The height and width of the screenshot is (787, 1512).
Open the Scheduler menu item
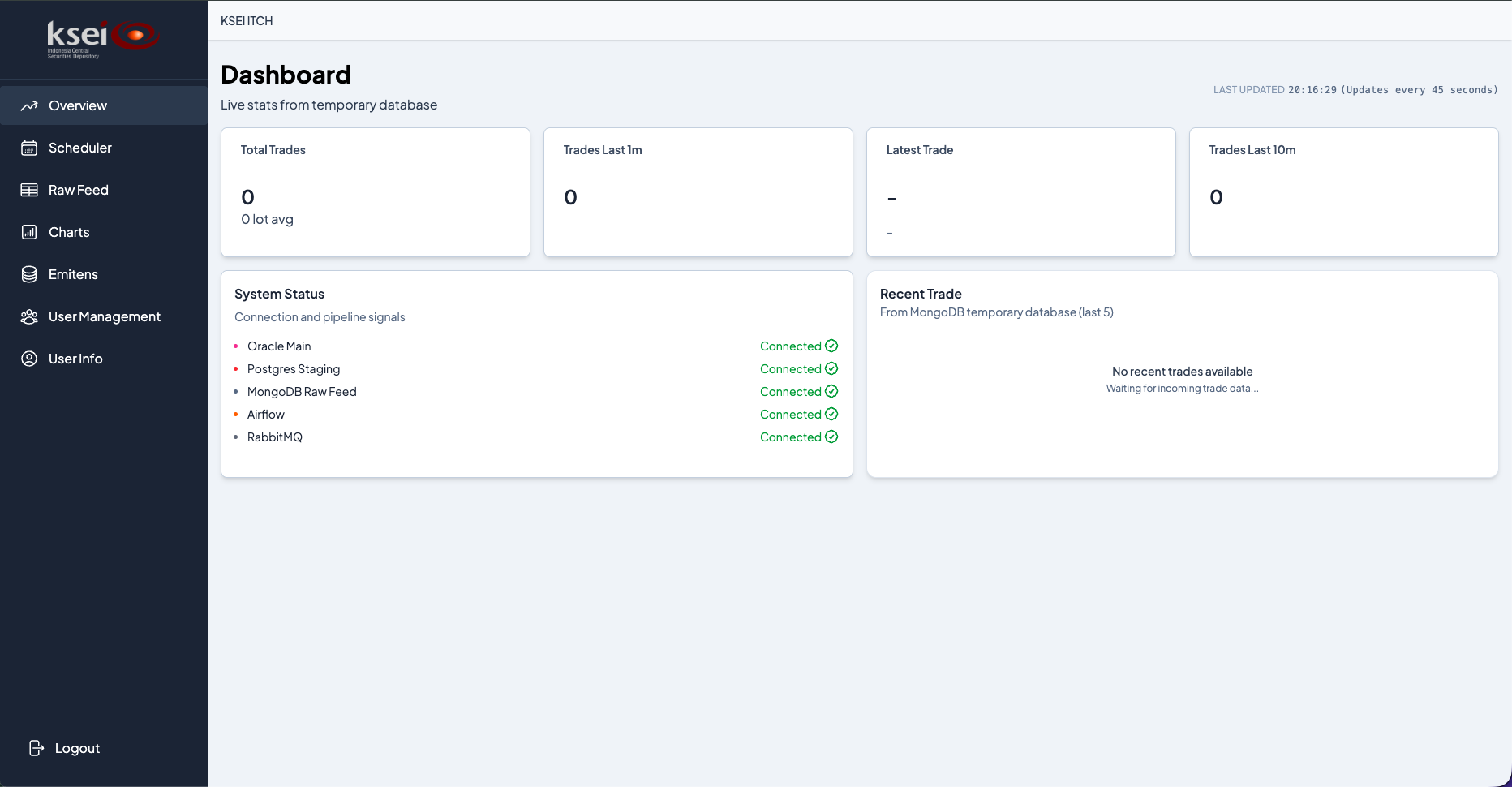point(104,148)
